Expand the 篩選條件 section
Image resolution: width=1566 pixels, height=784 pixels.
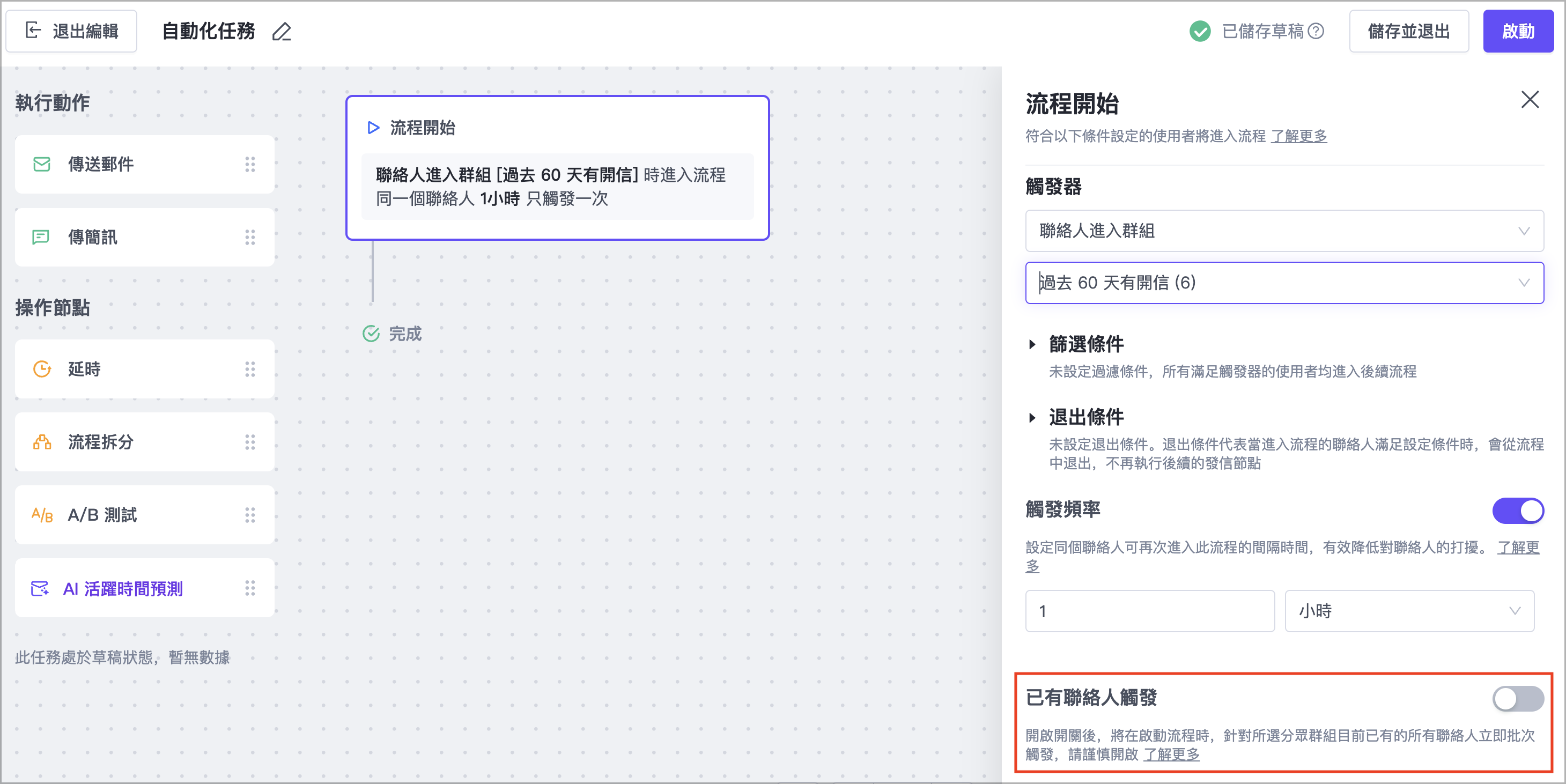tap(1032, 345)
